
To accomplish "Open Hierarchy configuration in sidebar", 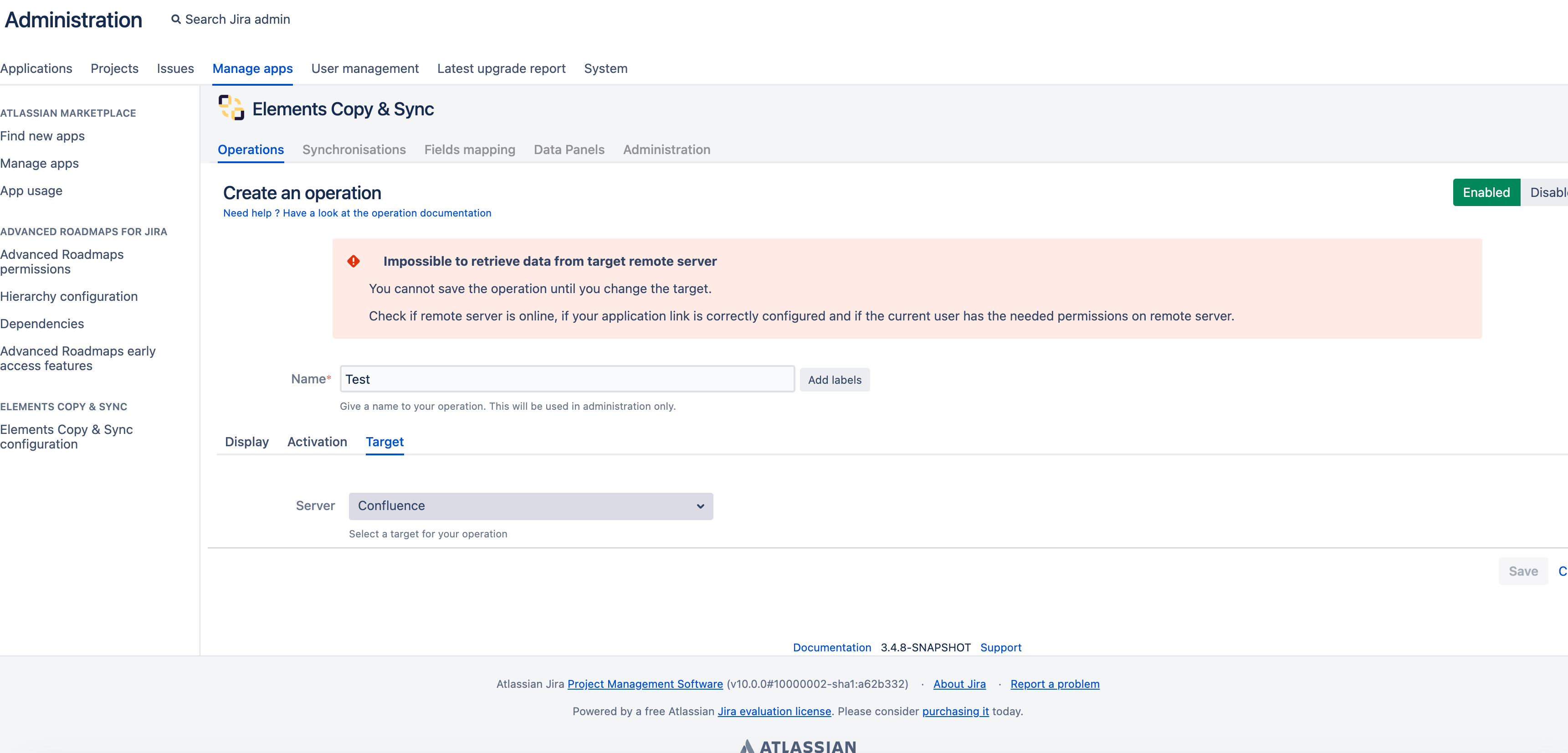I will pos(69,297).
